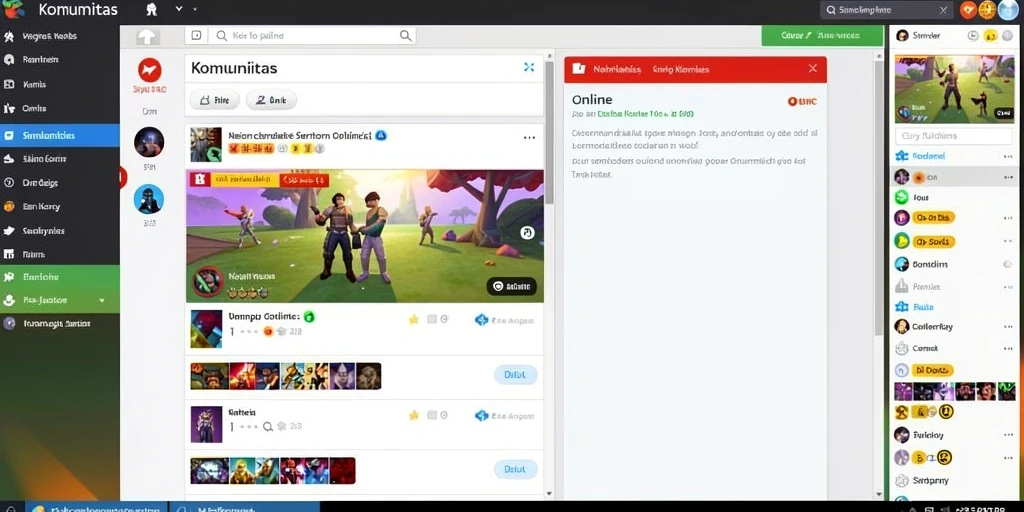
Task: Select the blue round avatar in narrow column
Action: (149, 199)
